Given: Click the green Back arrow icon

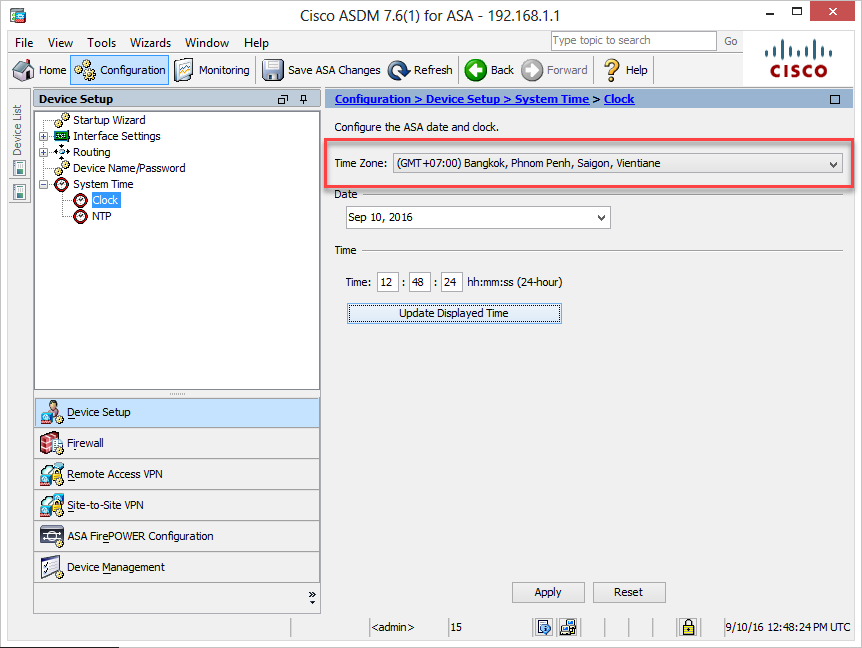Looking at the screenshot, I should pos(476,70).
